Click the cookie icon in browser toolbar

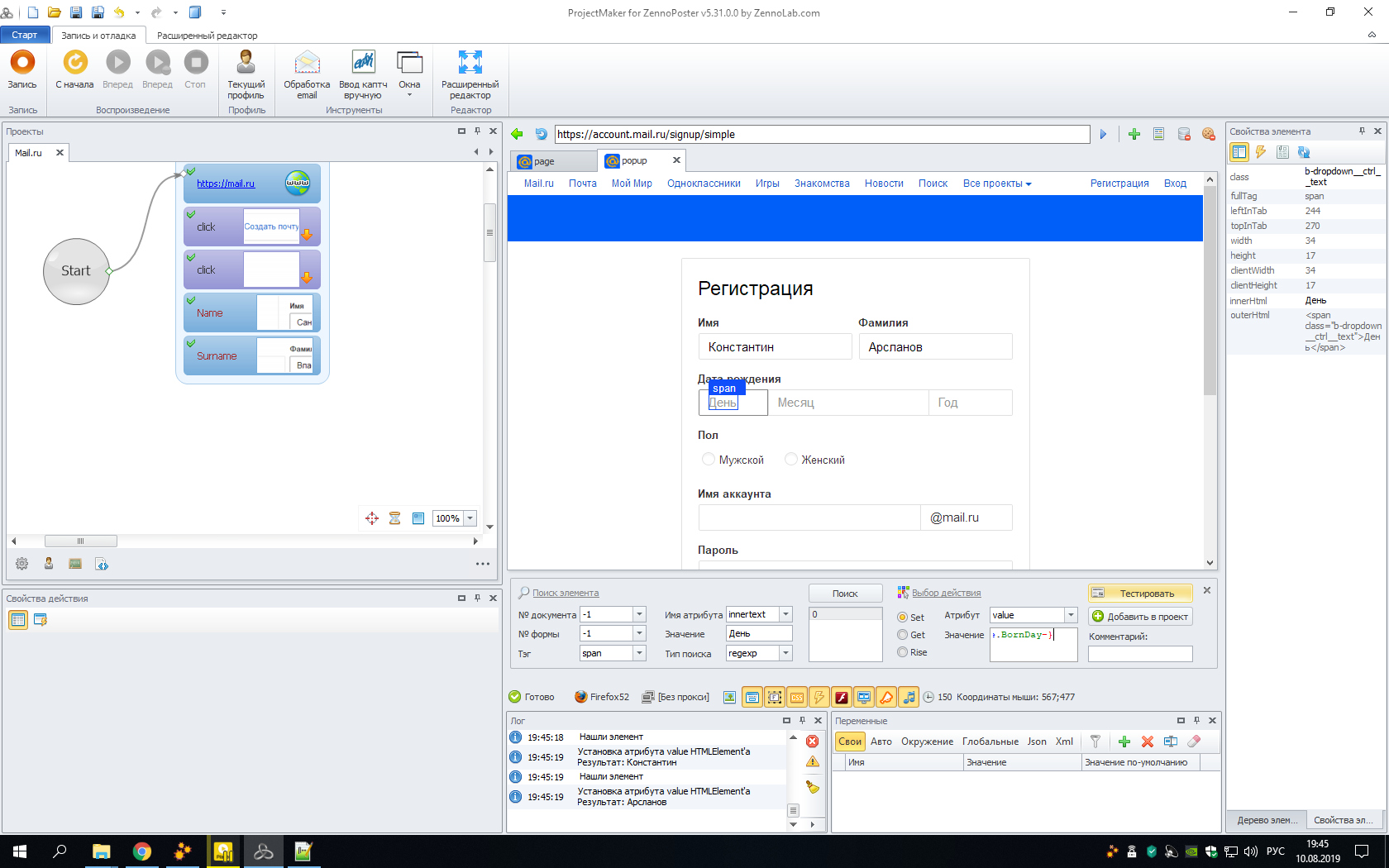1208,134
